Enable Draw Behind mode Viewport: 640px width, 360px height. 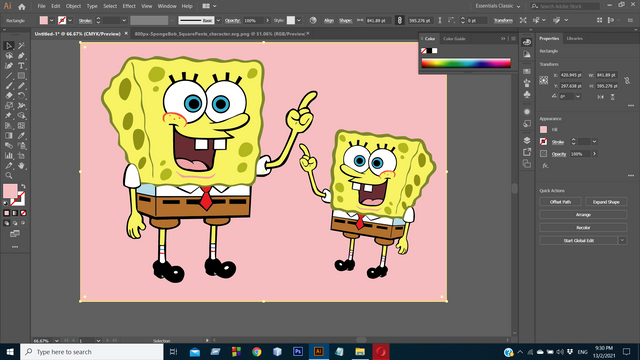click(15, 223)
